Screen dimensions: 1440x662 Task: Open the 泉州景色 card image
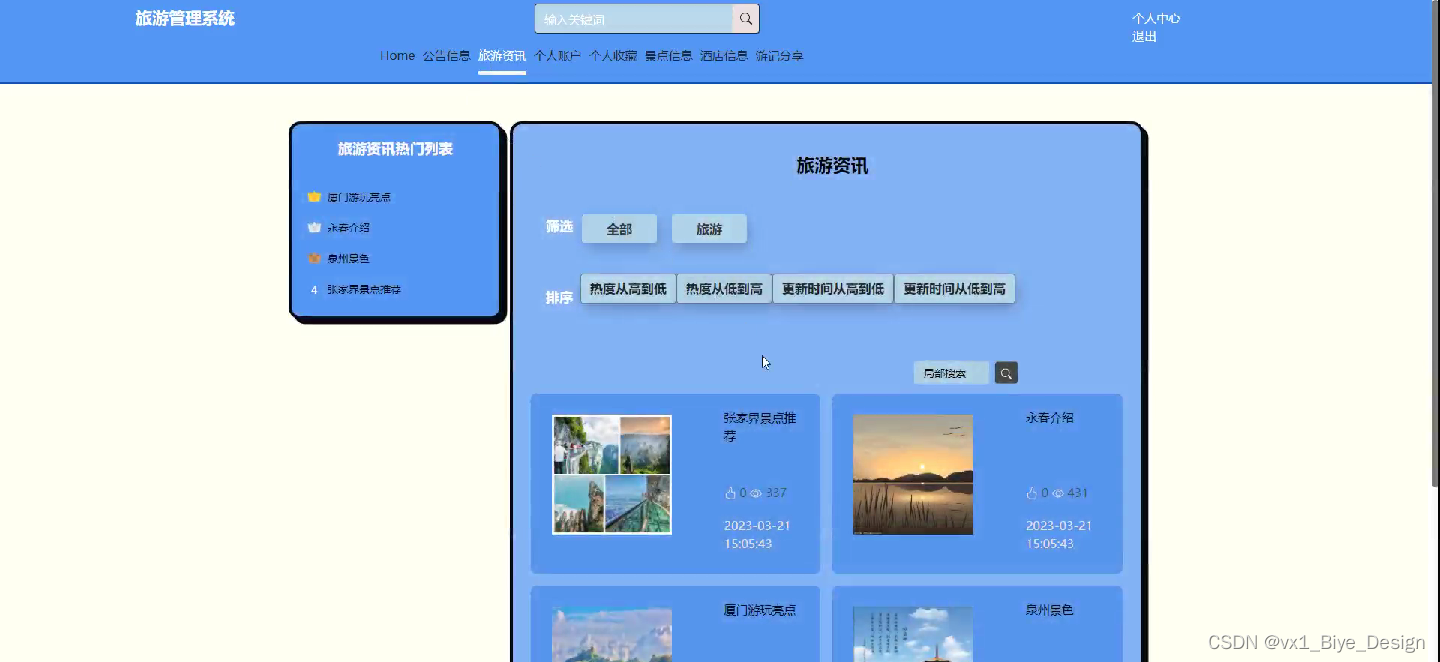[913, 634]
